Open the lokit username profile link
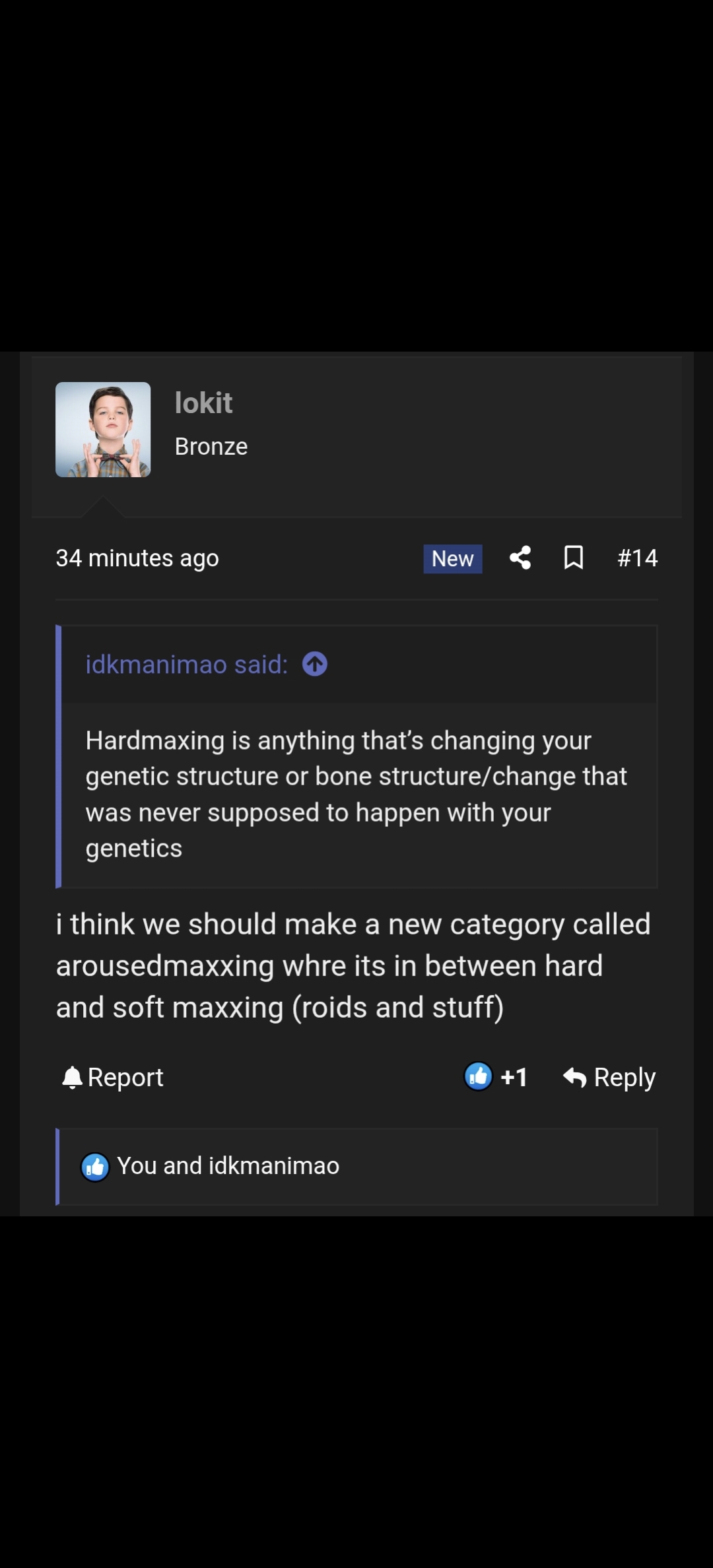This screenshot has height=1568, width=713. [203, 403]
